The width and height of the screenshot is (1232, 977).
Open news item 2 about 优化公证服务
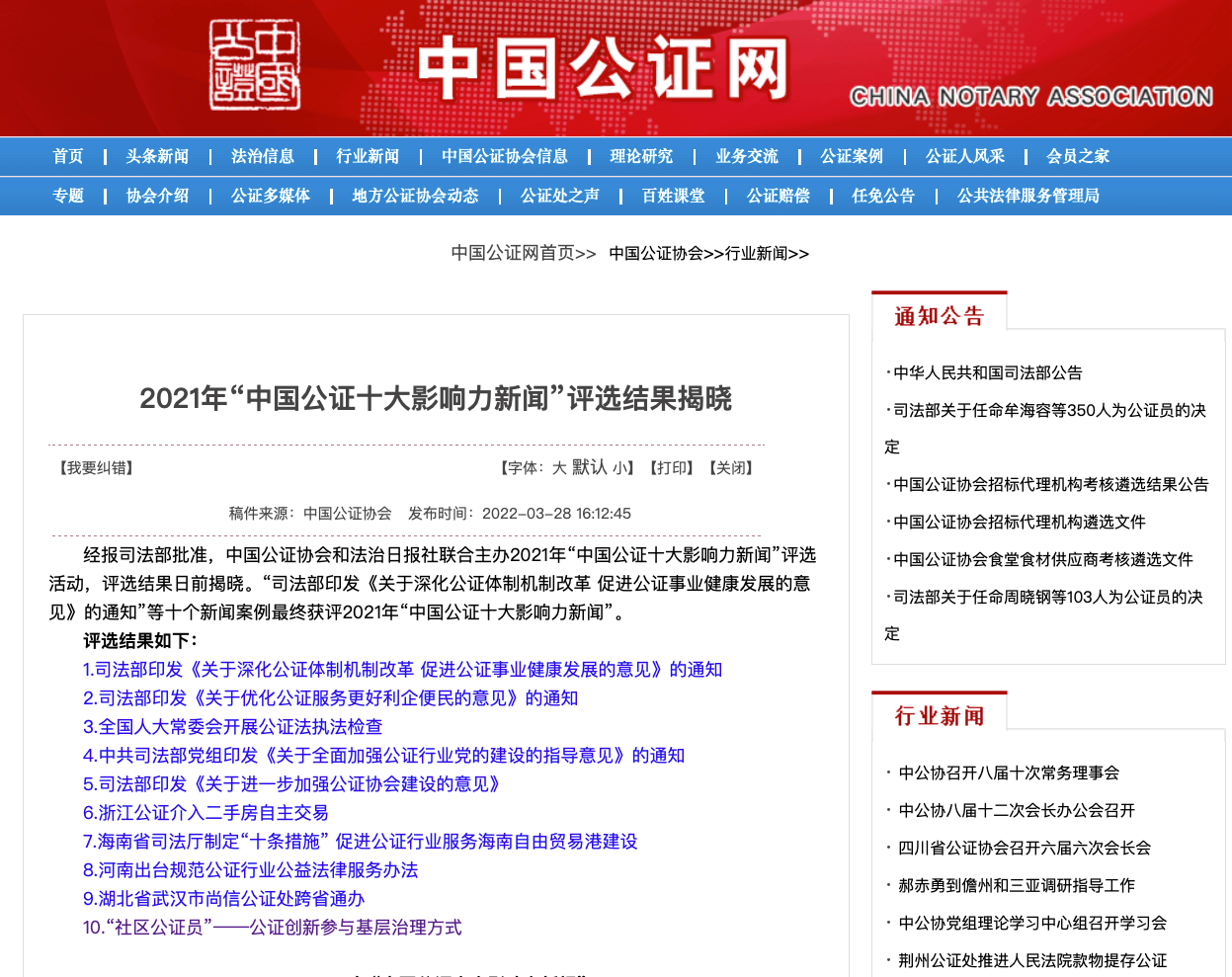click(331, 698)
